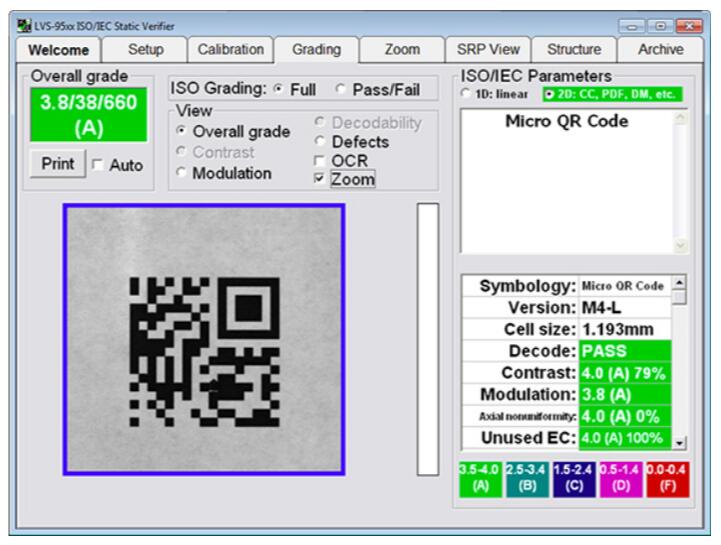This screenshot has height=545, width=721.
Task: Click the Micro QR Code image
Action: [x=204, y=340]
